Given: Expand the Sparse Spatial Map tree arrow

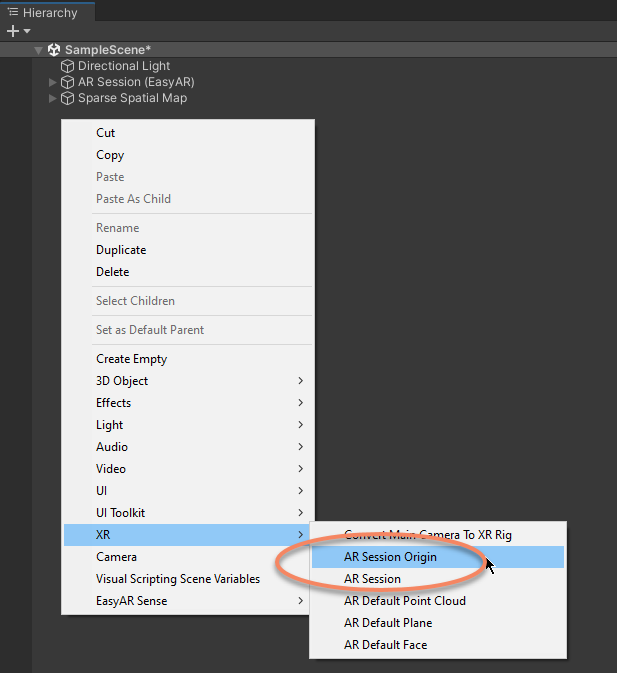Looking at the screenshot, I should (53, 98).
